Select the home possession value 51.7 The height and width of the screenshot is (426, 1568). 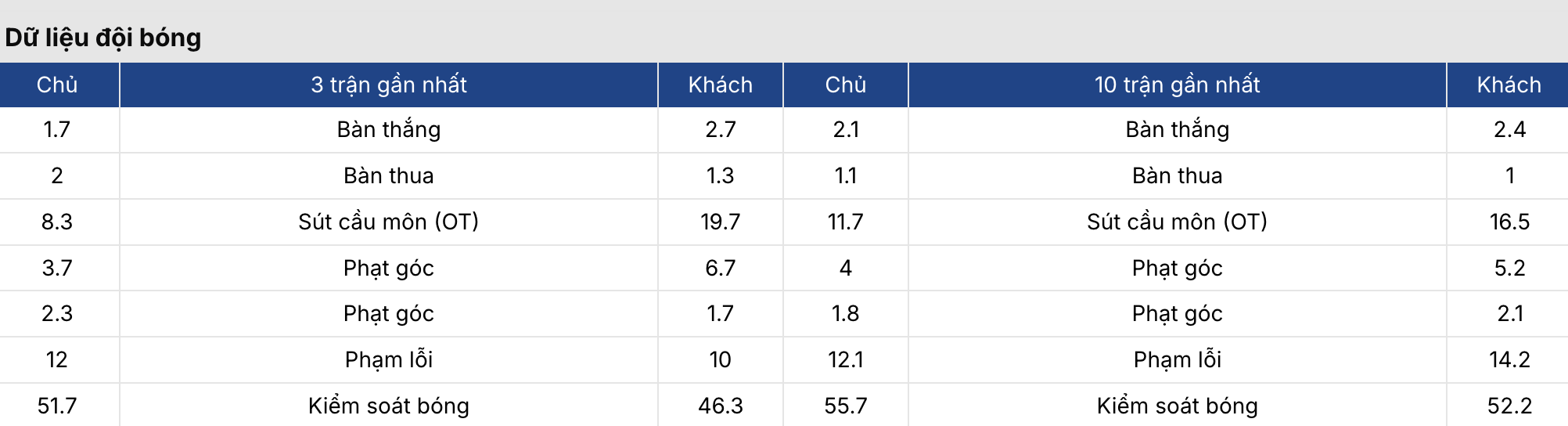tap(57, 406)
